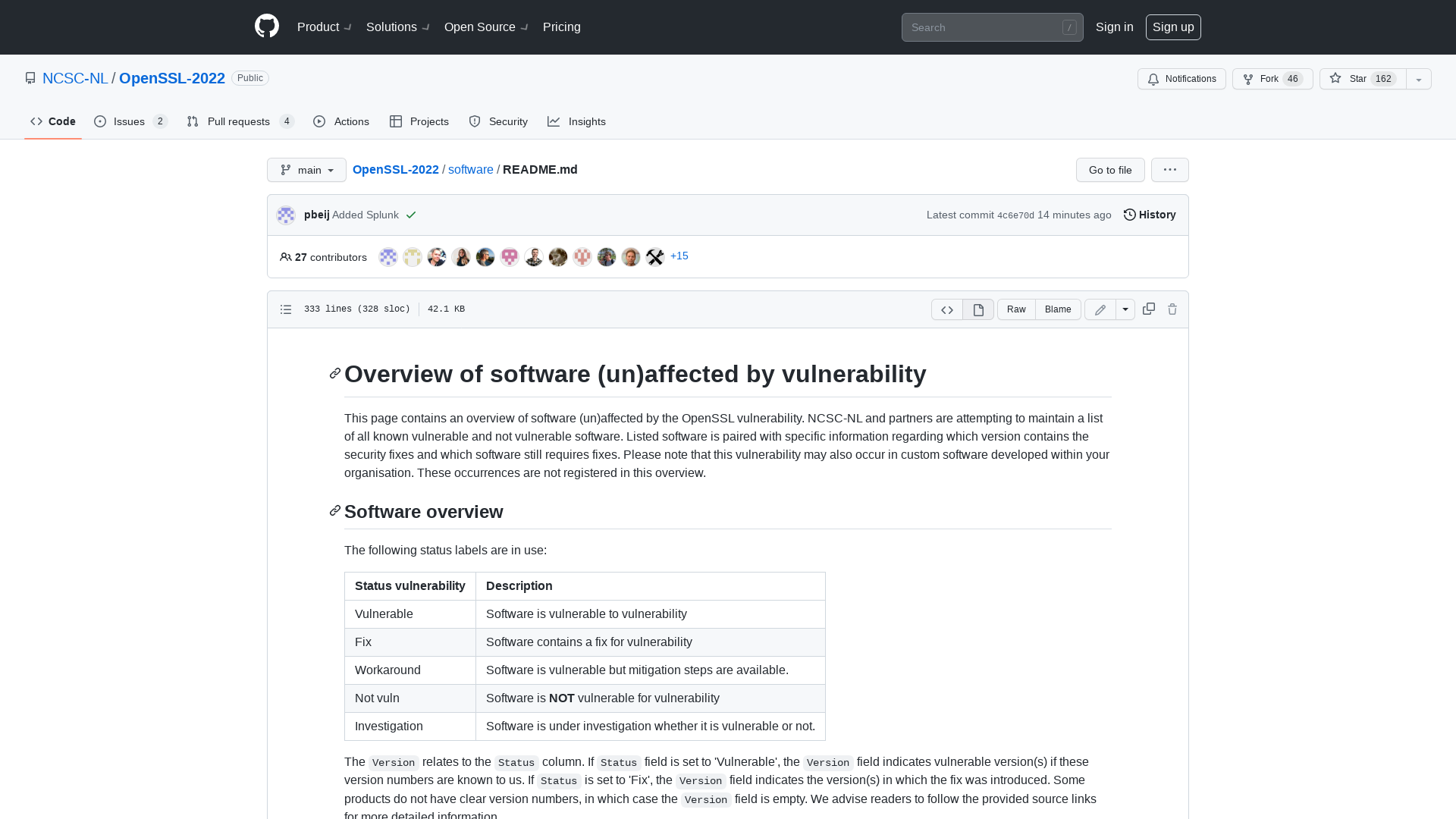Click the notifications bell icon
Viewport: 1456px width, 819px height.
(x=1153, y=79)
